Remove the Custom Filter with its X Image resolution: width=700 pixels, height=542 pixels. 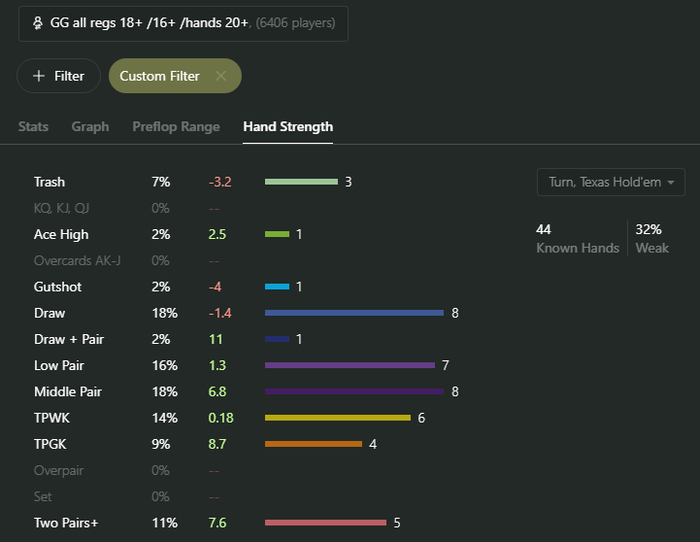221,76
